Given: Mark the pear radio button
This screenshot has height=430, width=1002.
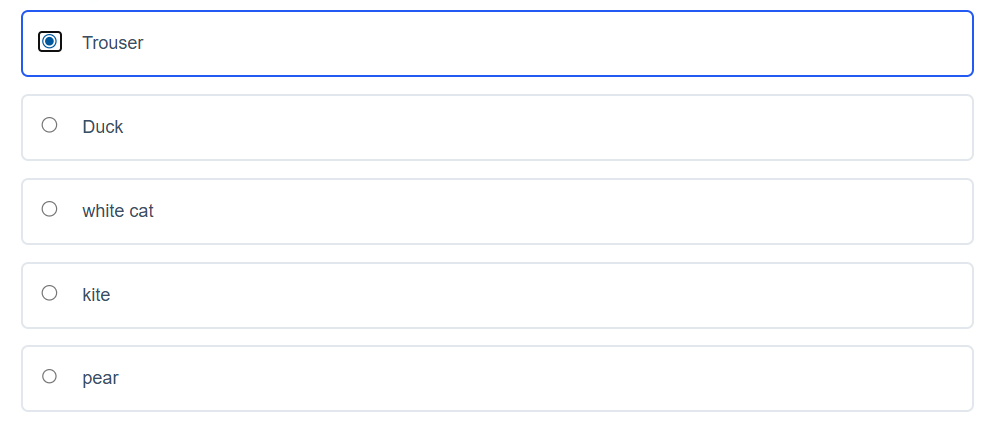Looking at the screenshot, I should (49, 377).
